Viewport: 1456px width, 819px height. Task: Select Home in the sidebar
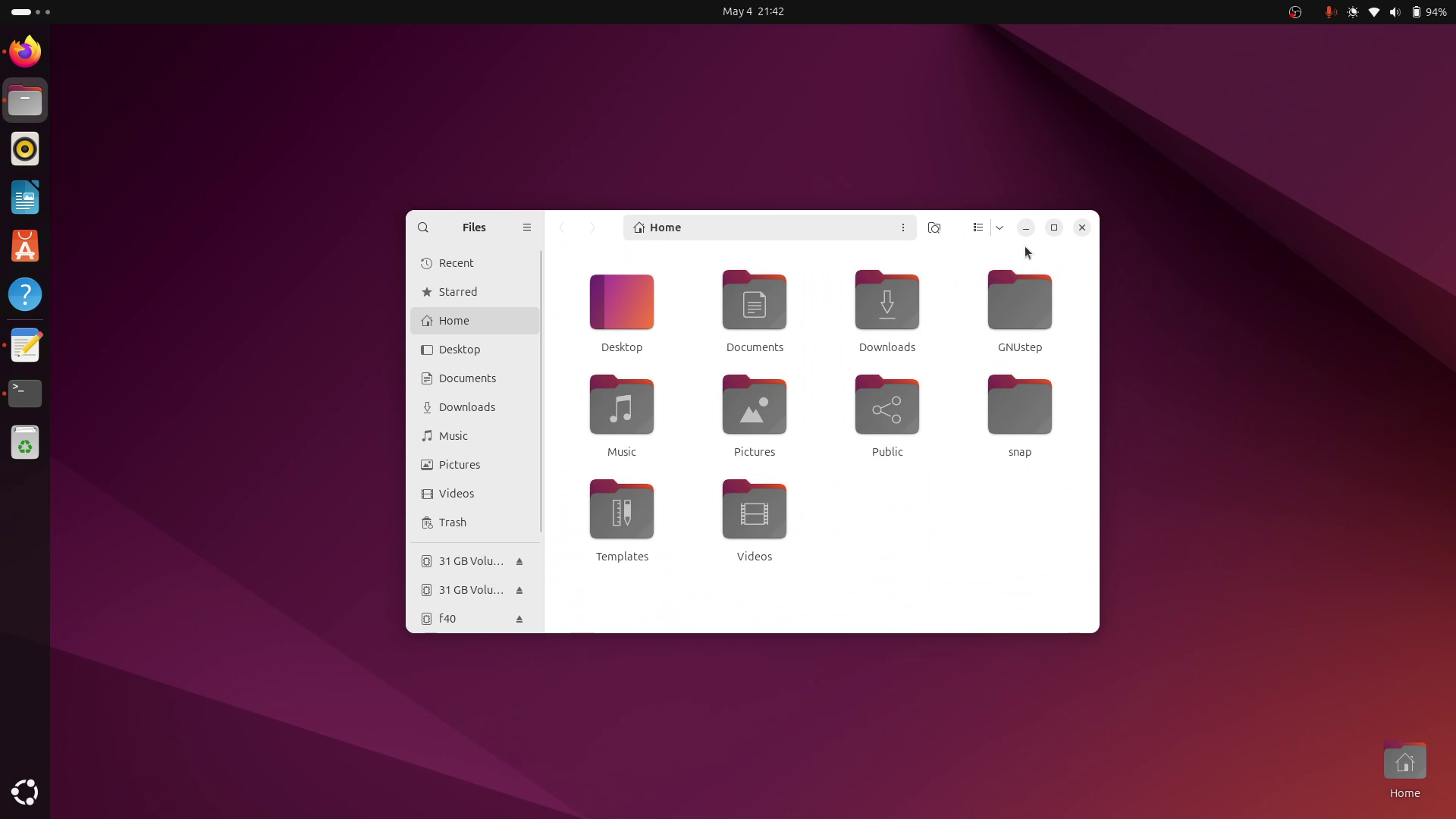pos(475,321)
